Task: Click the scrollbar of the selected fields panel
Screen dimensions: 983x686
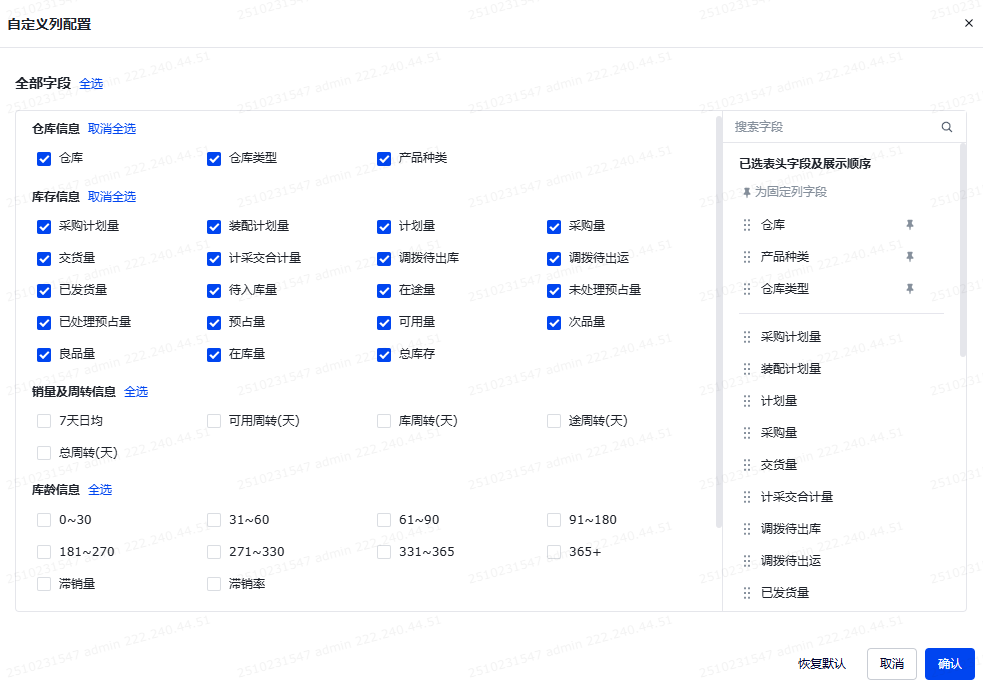Action: (x=963, y=251)
